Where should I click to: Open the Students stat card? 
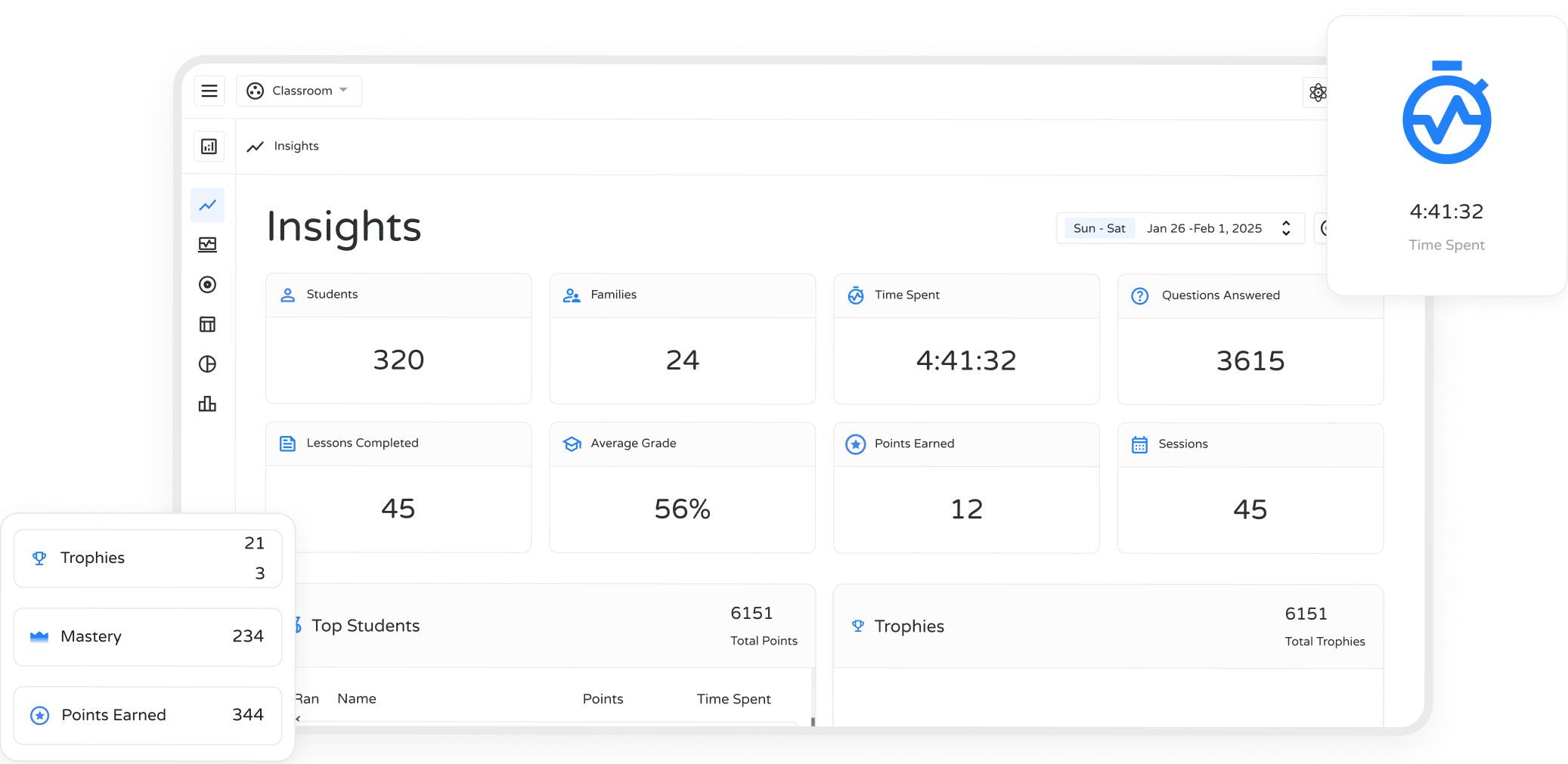(x=398, y=339)
